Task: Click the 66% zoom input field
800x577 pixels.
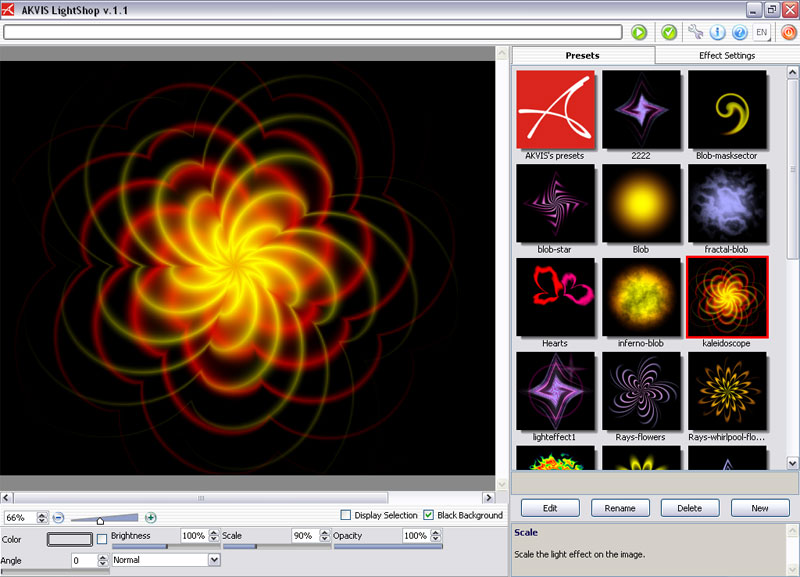Action: pyautogui.click(x=21, y=518)
